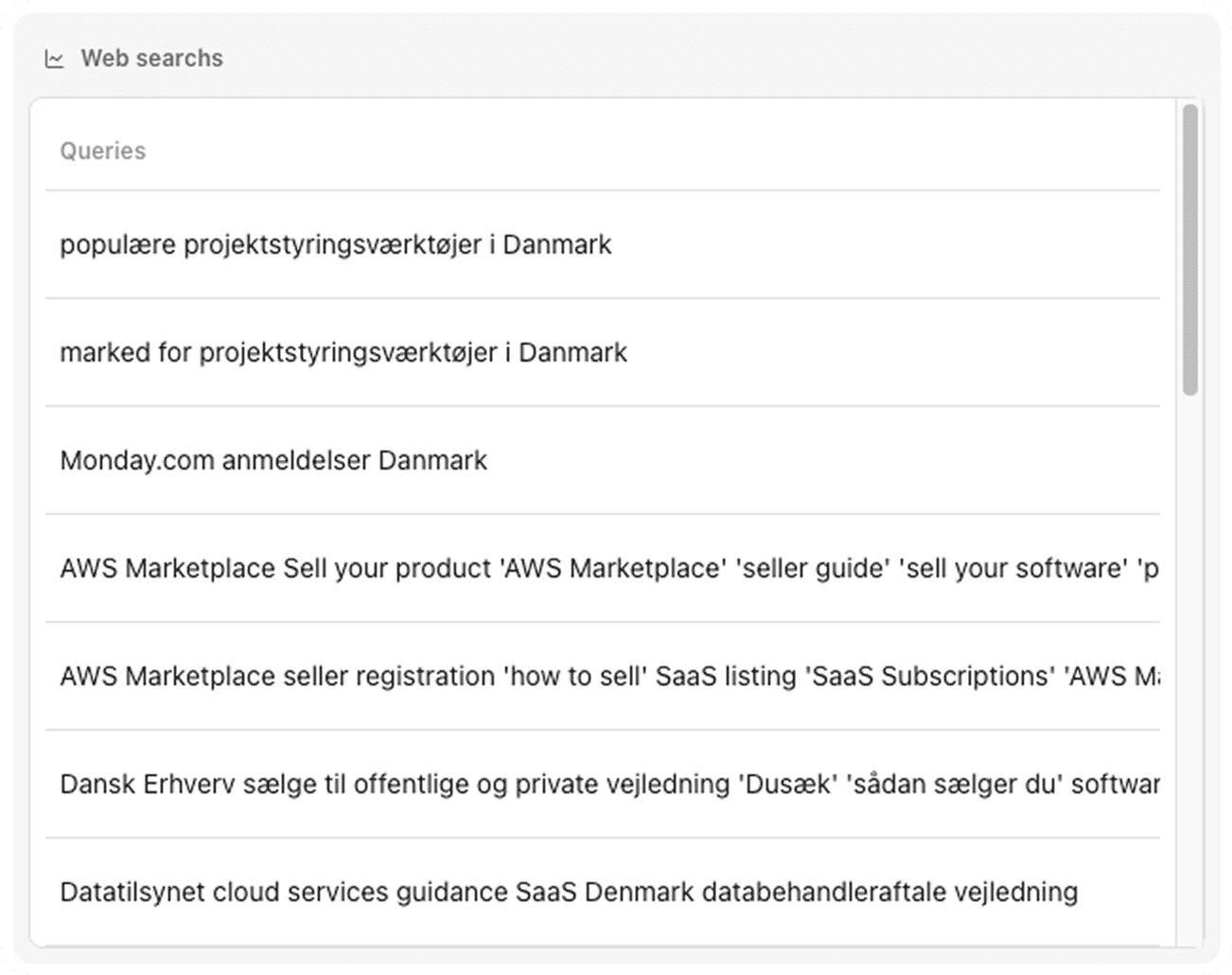Click the scrollbar track below the thumb
1232x975 pixels.
coord(1189,663)
